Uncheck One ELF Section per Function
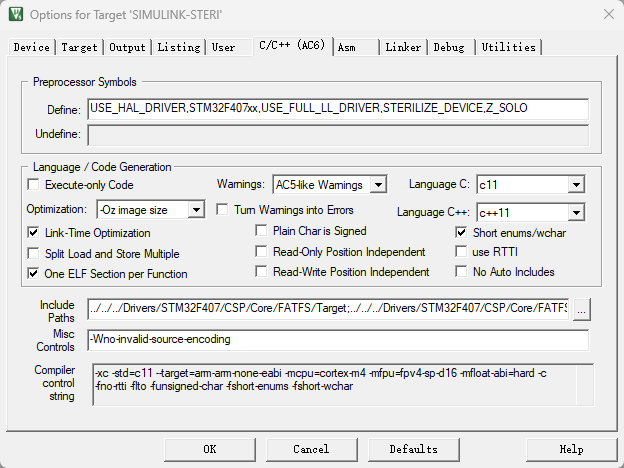 click(x=33, y=274)
